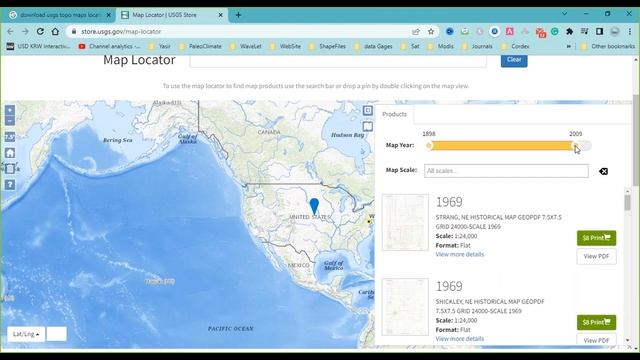Open the Shickley NE map thumbnail
This screenshot has width=640, height=360.
click(x=405, y=307)
